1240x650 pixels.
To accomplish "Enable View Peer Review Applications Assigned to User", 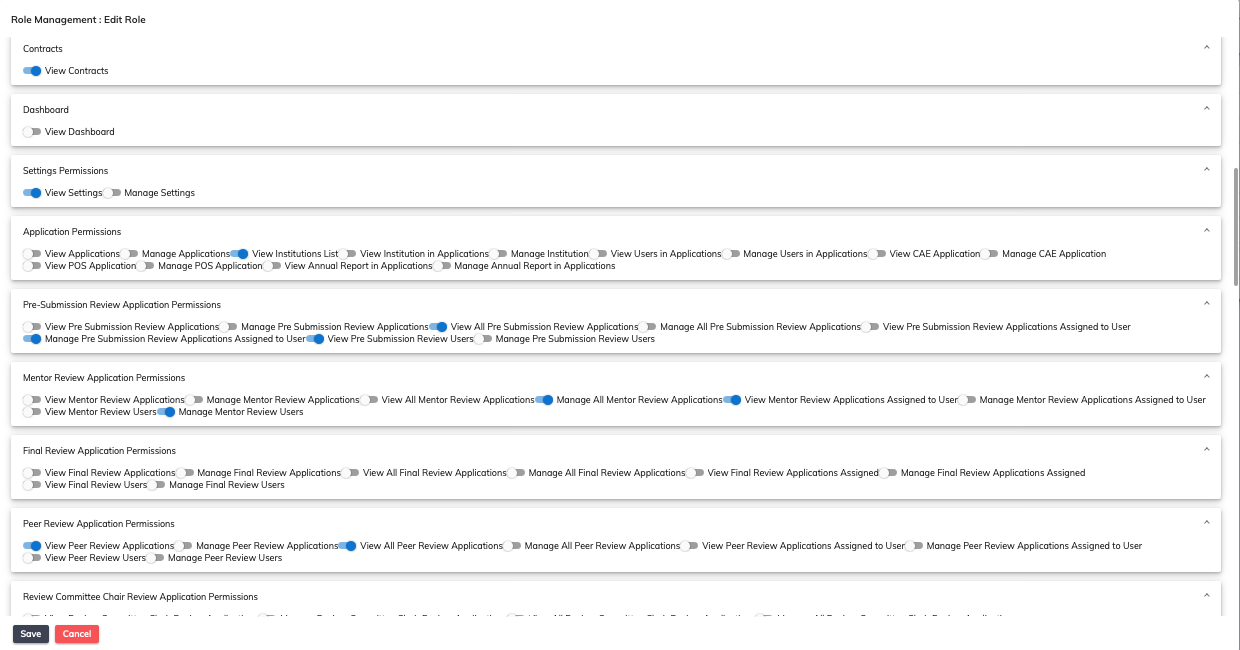I will tap(689, 546).
